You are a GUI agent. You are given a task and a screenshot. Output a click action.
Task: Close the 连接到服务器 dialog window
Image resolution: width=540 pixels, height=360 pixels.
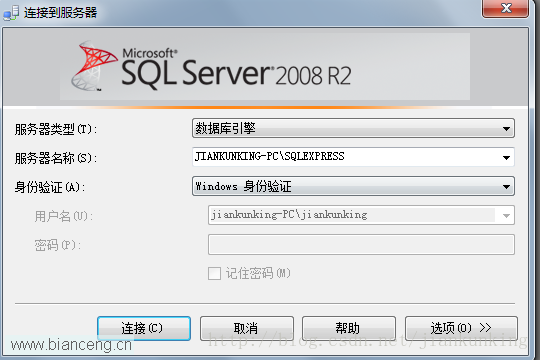[x=506, y=8]
